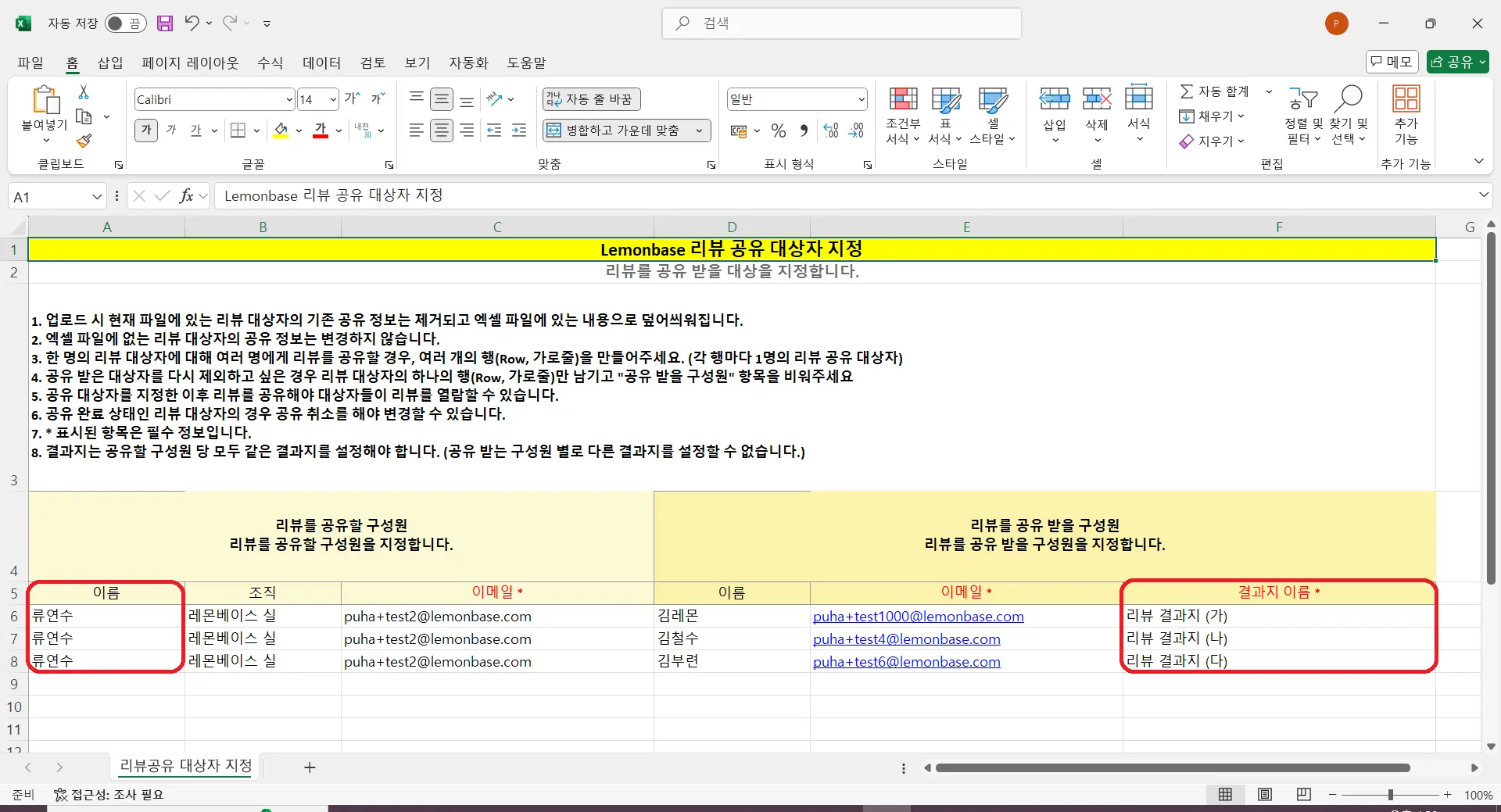The image size is (1501, 812).
Task: Switch to Page Break Preview in status bar
Action: (x=1303, y=795)
